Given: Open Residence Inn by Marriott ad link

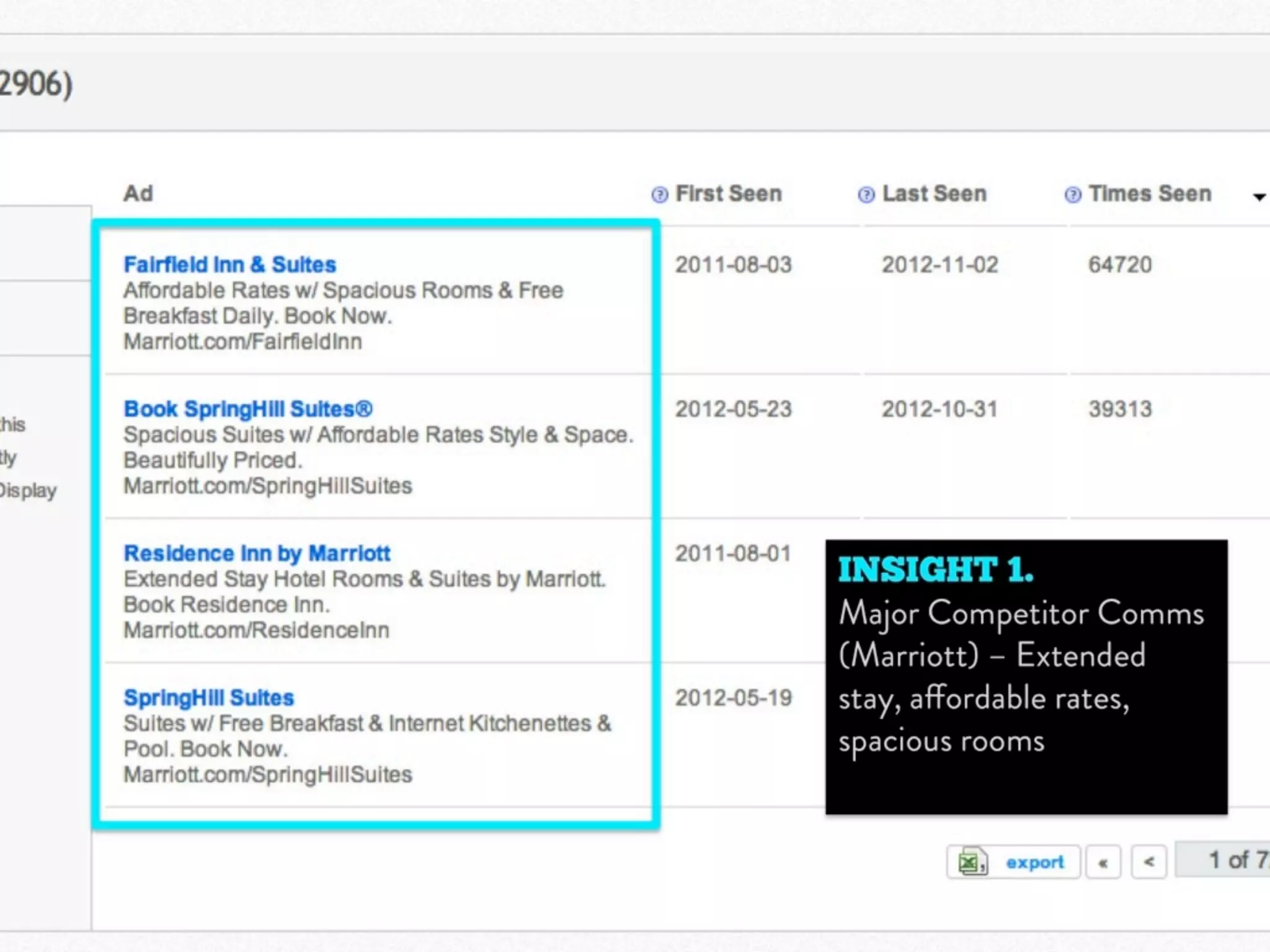Looking at the screenshot, I should [x=257, y=553].
